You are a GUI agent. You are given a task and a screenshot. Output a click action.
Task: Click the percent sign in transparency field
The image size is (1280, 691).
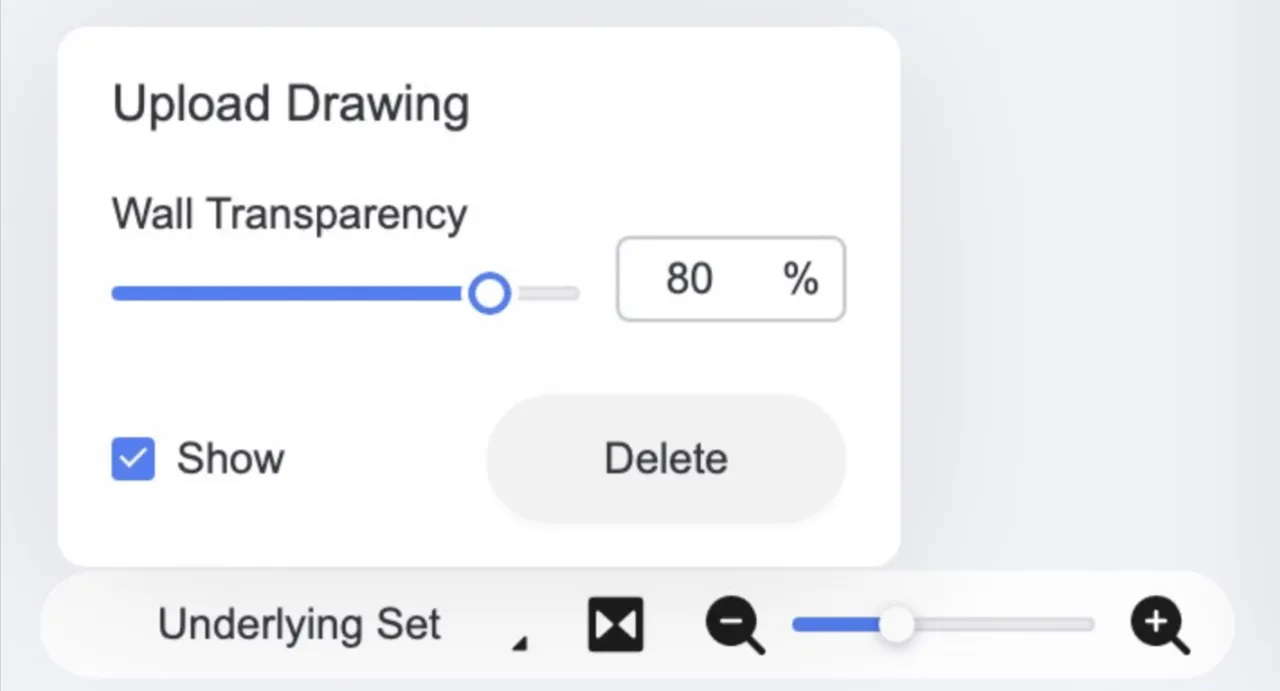tap(801, 279)
